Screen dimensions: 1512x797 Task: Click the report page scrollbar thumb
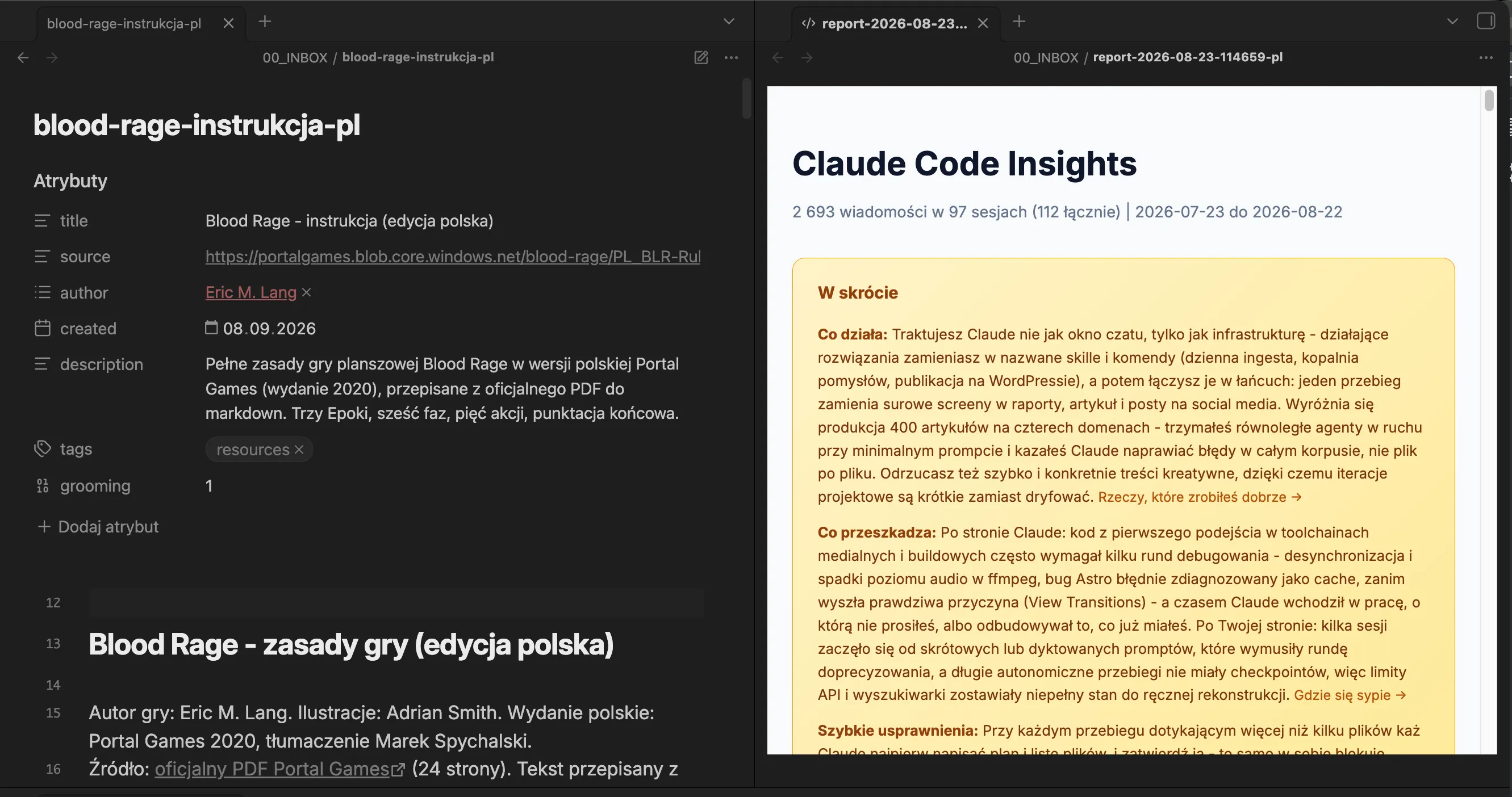pos(1489,100)
